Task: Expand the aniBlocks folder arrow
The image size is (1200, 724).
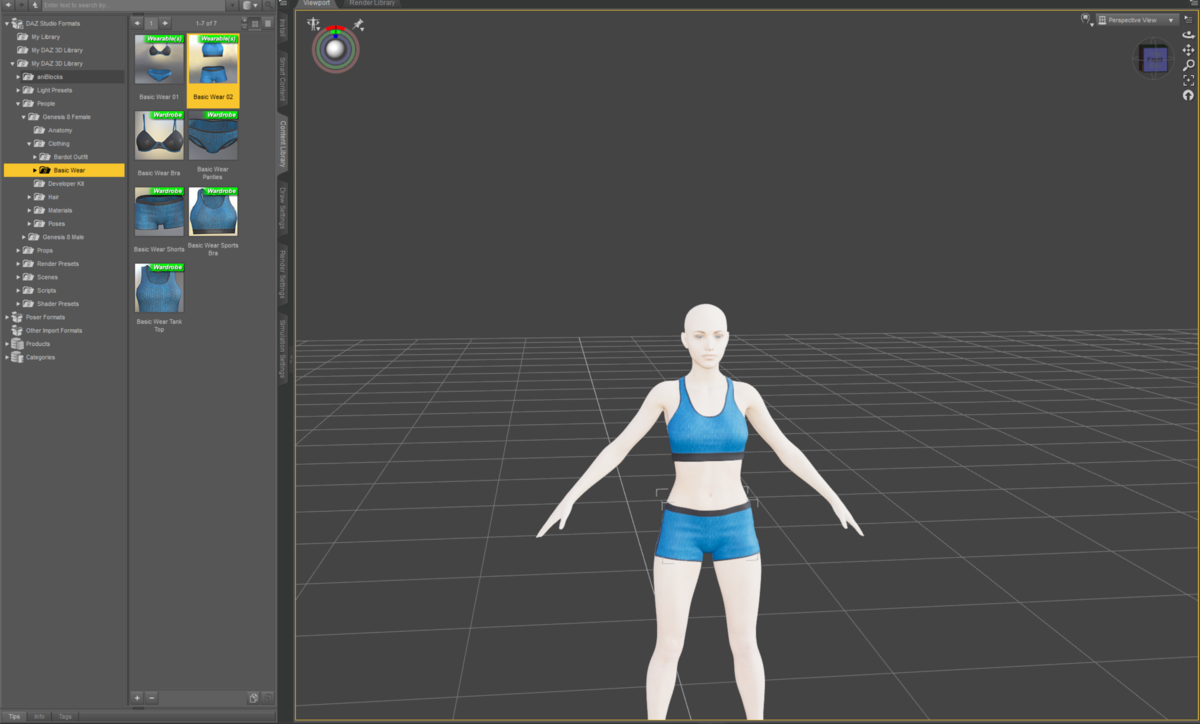Action: [x=18, y=77]
